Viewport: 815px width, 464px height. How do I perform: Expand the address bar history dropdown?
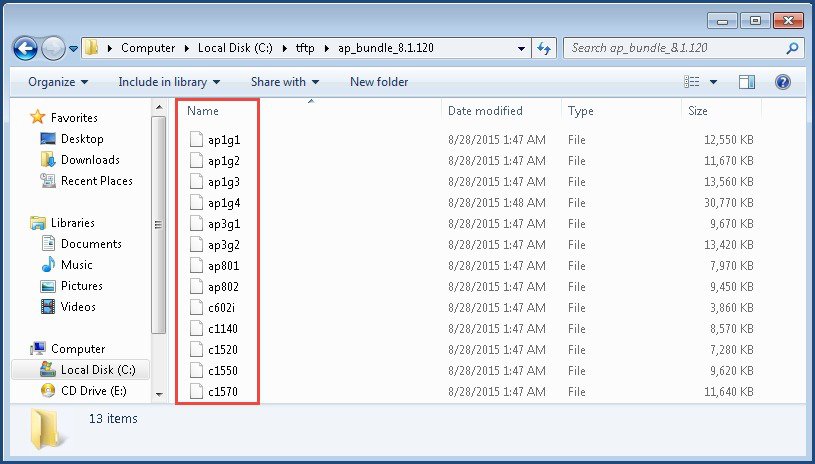(x=521, y=49)
